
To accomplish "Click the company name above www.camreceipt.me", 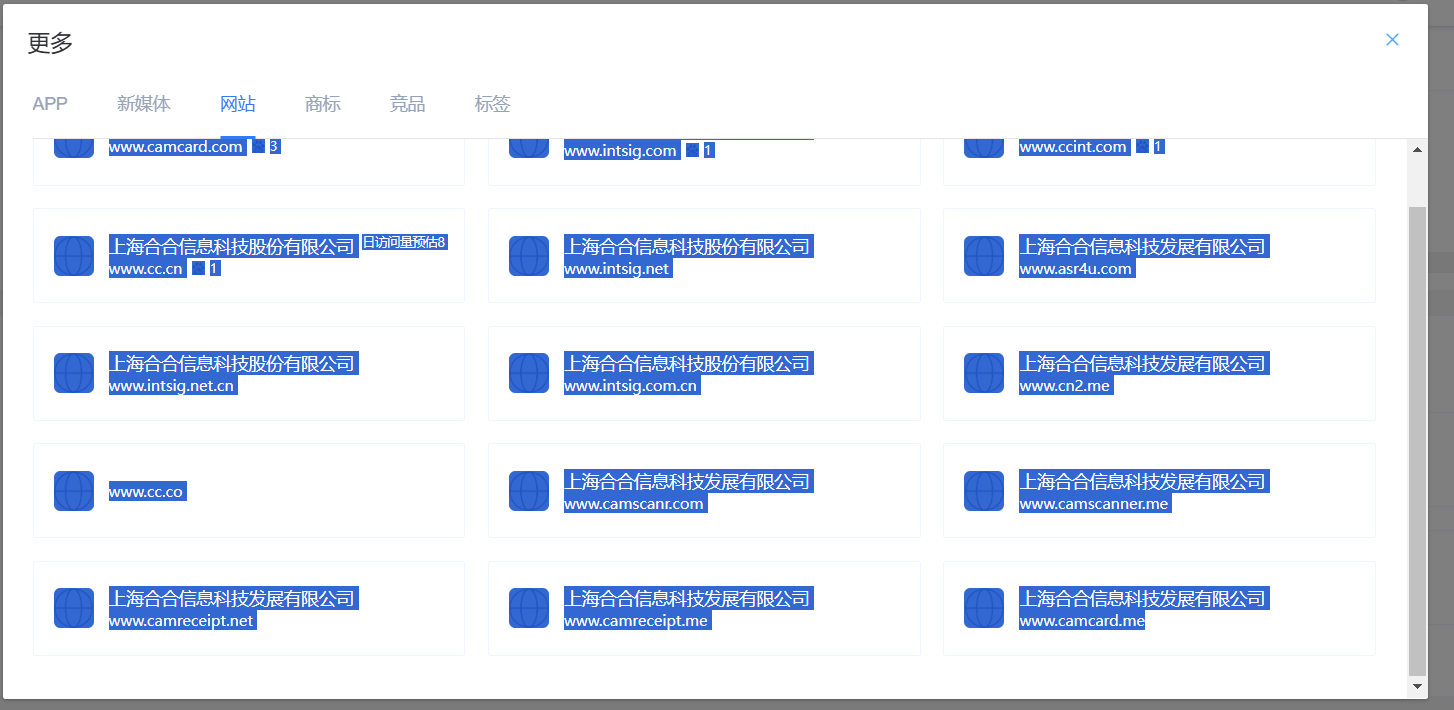I will (x=687, y=598).
